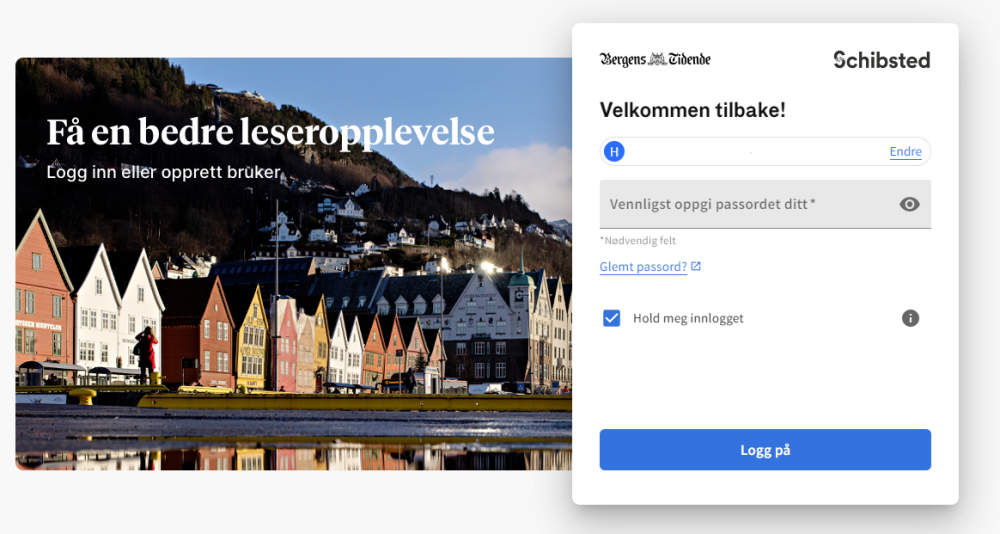Focus the password field Vennligst oppgi passordet ditt
This screenshot has width=1000, height=534.
pyautogui.click(x=765, y=204)
